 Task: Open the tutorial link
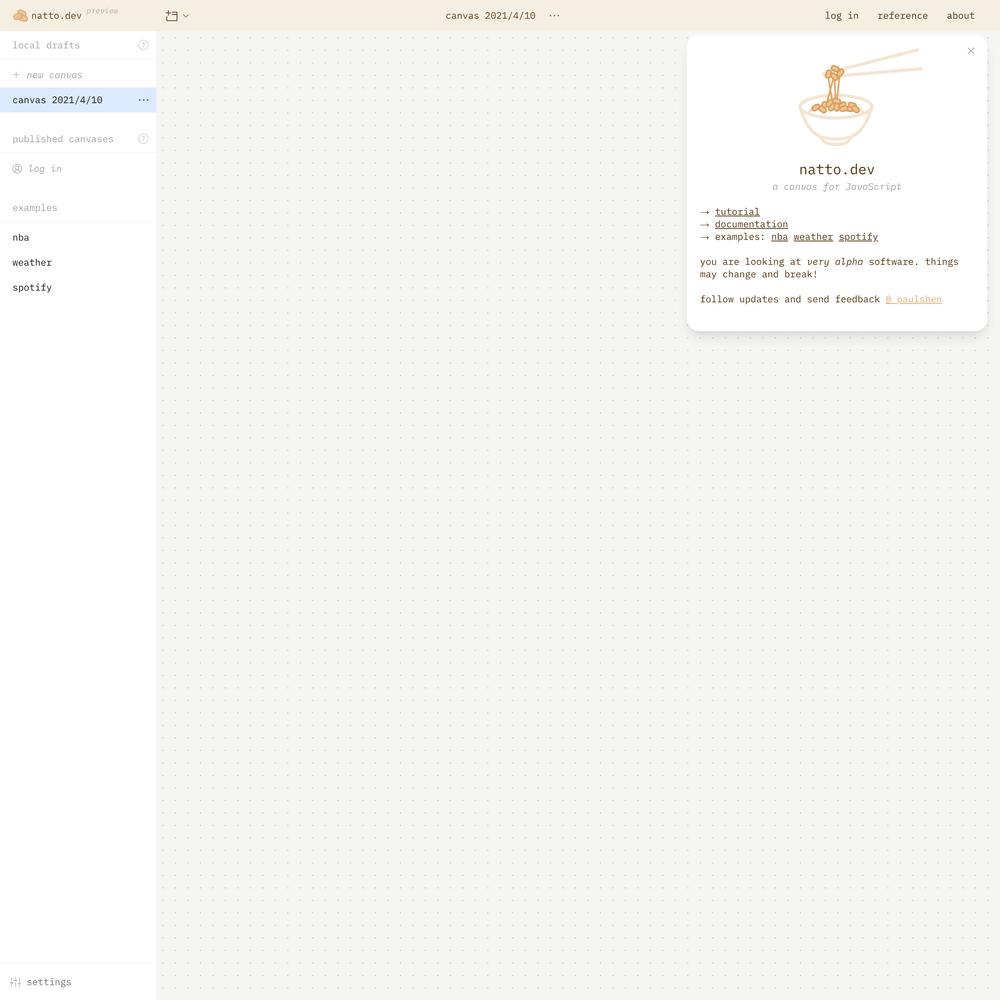click(737, 212)
